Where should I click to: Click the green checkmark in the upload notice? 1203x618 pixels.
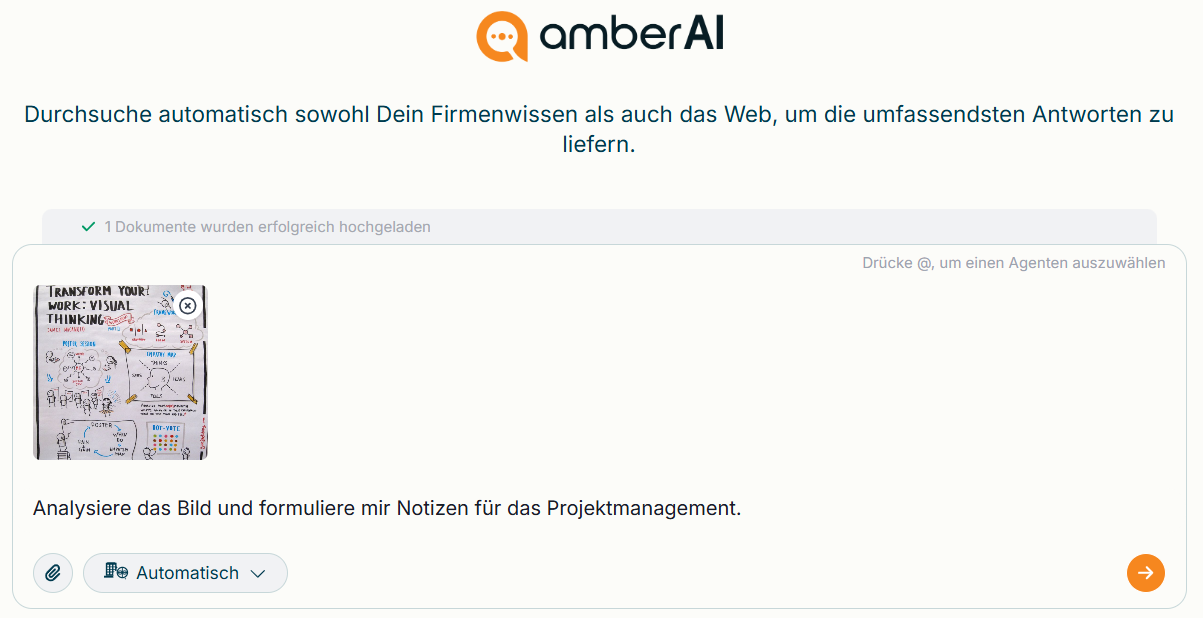click(89, 227)
